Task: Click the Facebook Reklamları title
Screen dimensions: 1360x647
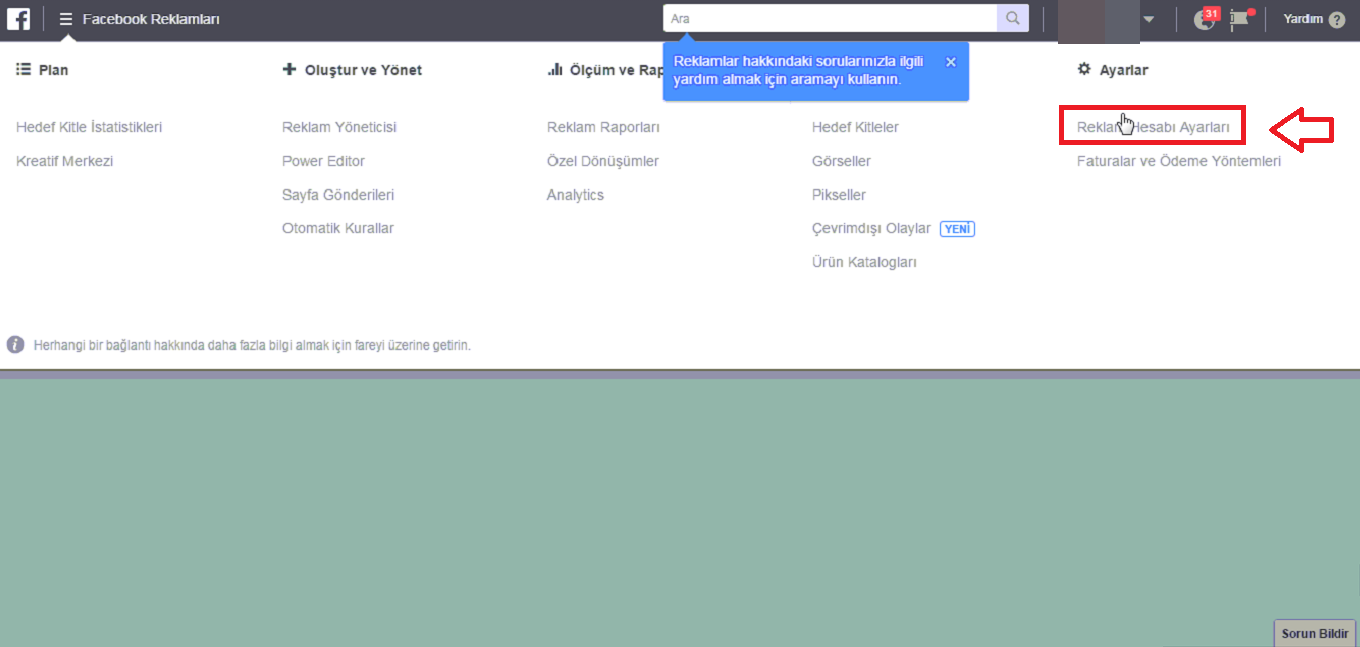Action: pos(151,19)
